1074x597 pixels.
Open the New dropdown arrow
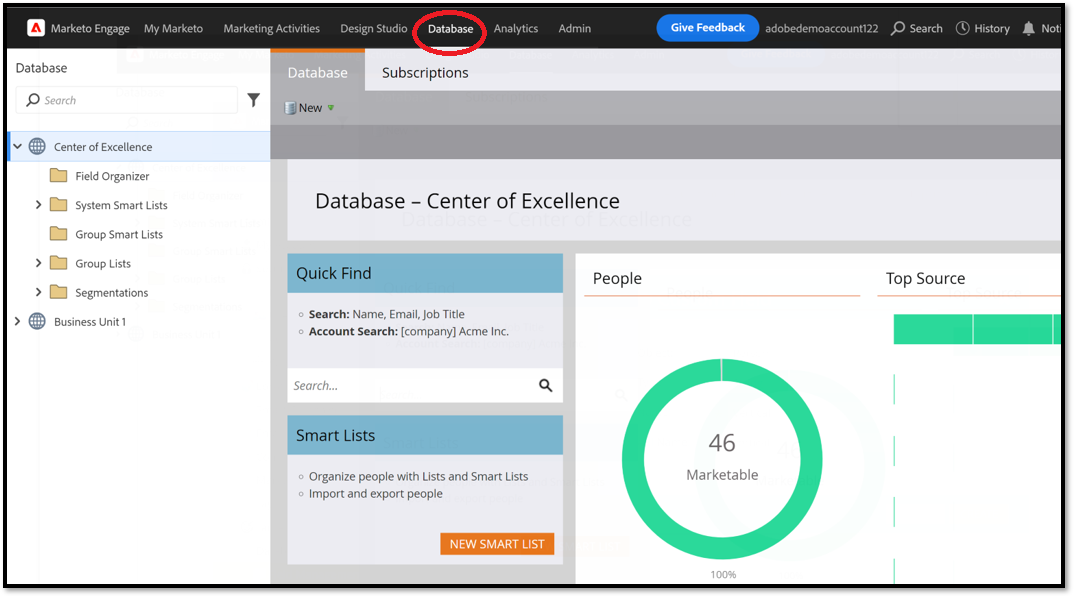(331, 108)
